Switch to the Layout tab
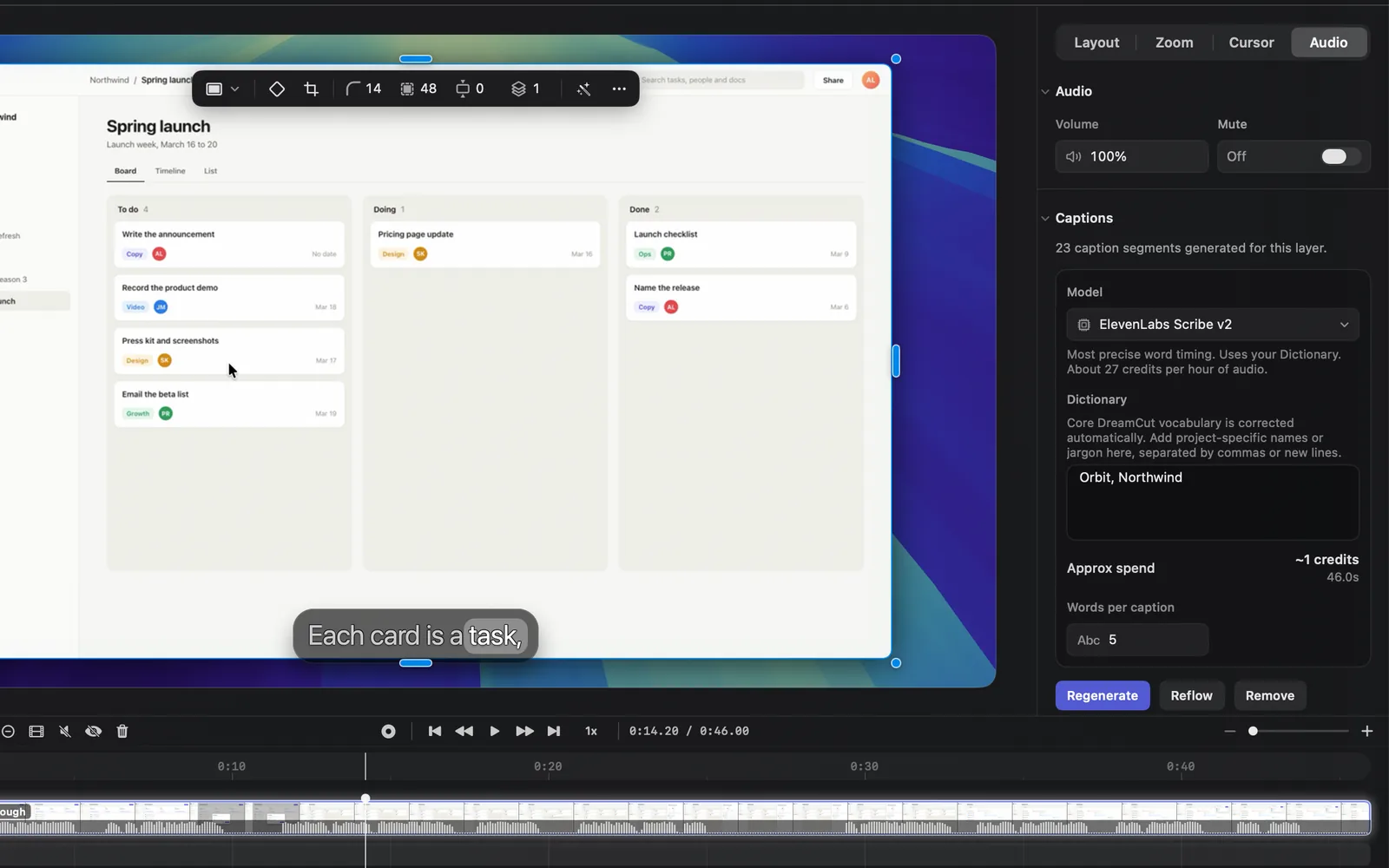The height and width of the screenshot is (868, 1389). (1096, 43)
